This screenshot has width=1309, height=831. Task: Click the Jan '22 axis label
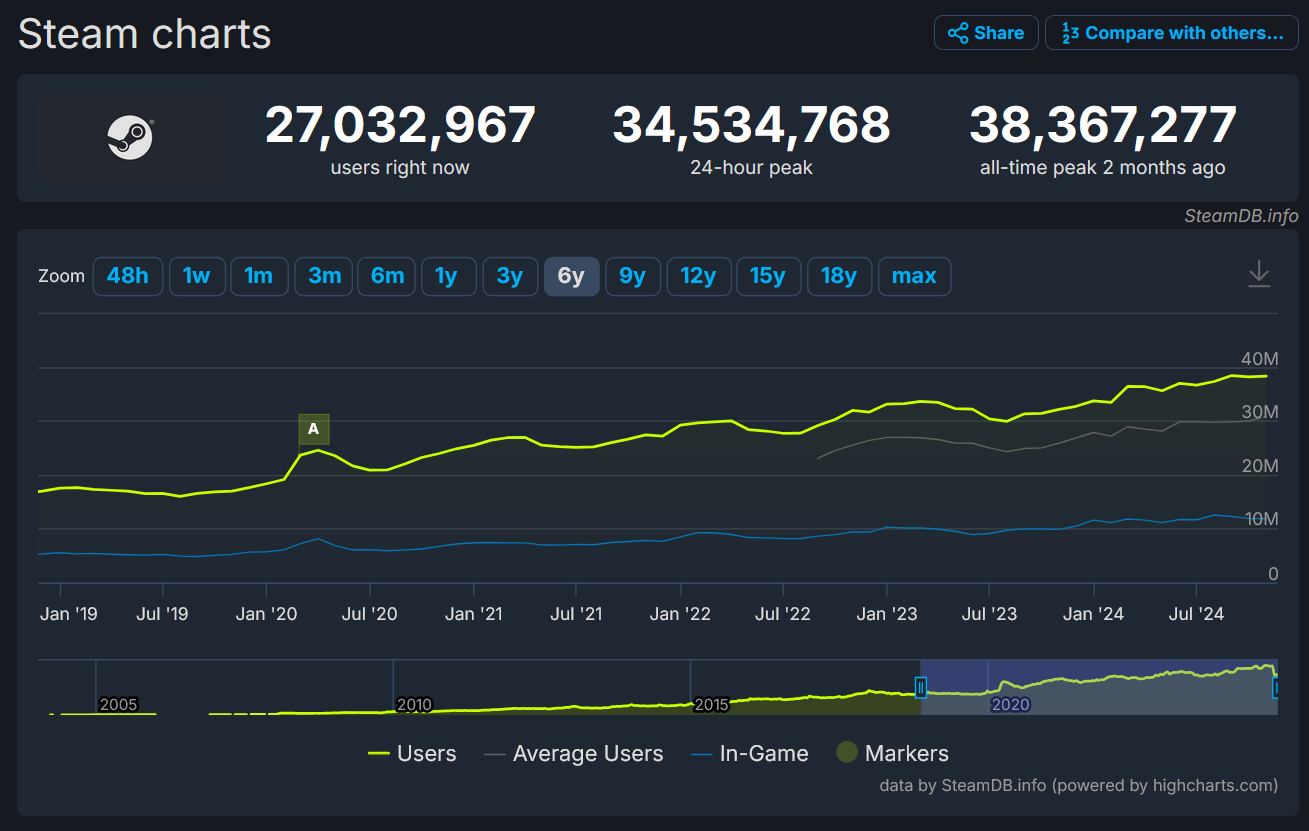point(680,614)
